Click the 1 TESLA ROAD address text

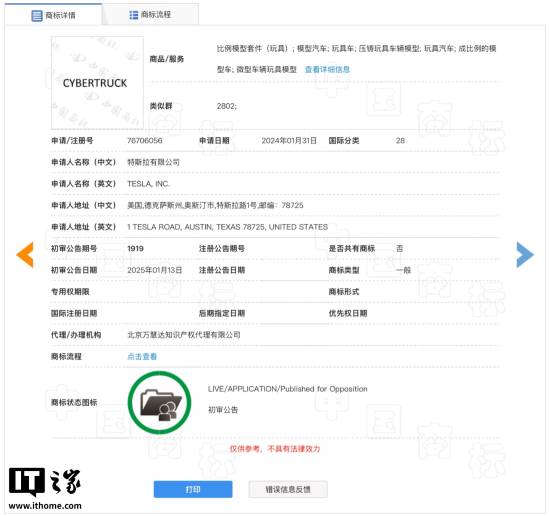(x=227, y=227)
